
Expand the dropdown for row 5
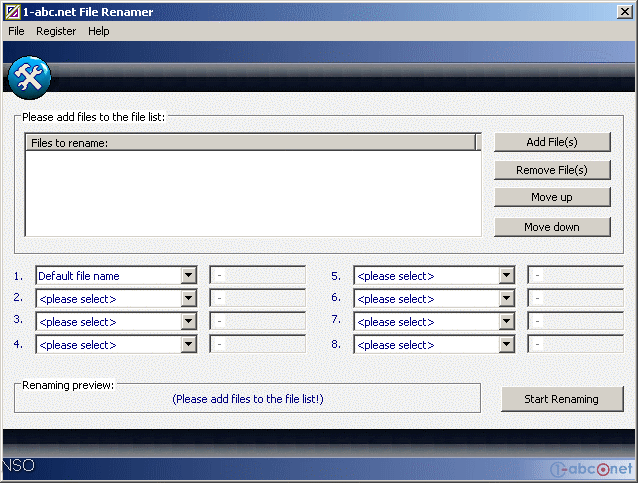pos(506,275)
